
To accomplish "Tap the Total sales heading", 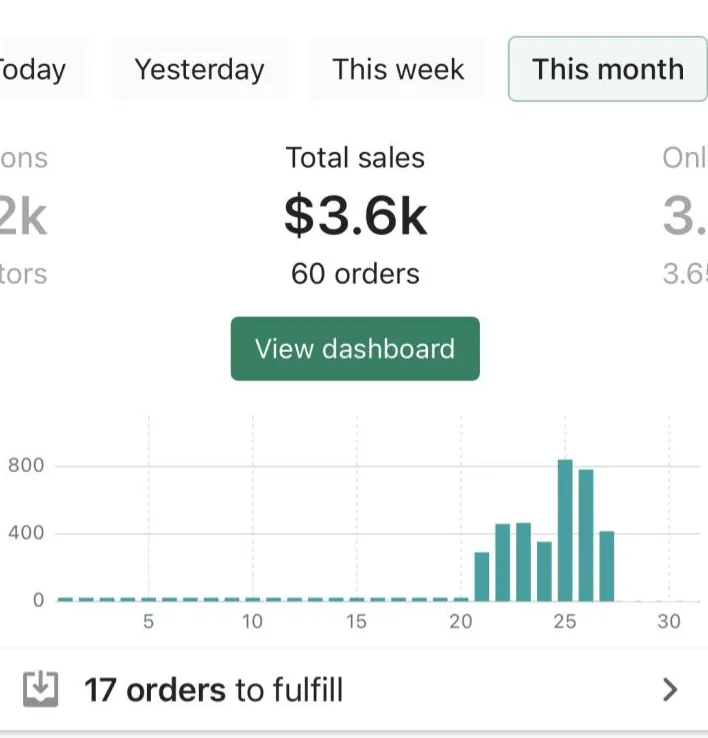I will coord(355,158).
